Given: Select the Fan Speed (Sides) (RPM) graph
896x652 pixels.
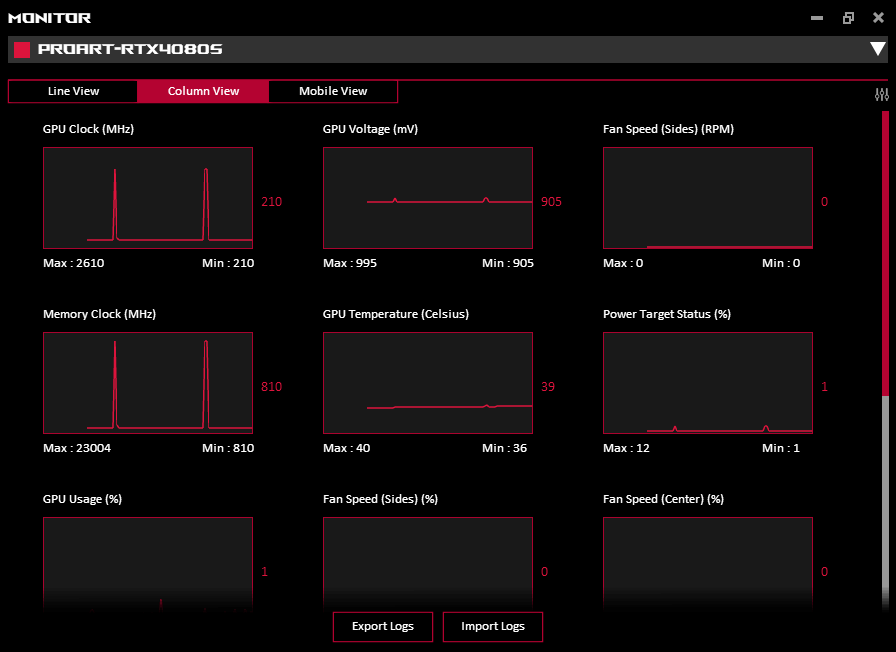Looking at the screenshot, I should point(708,198).
